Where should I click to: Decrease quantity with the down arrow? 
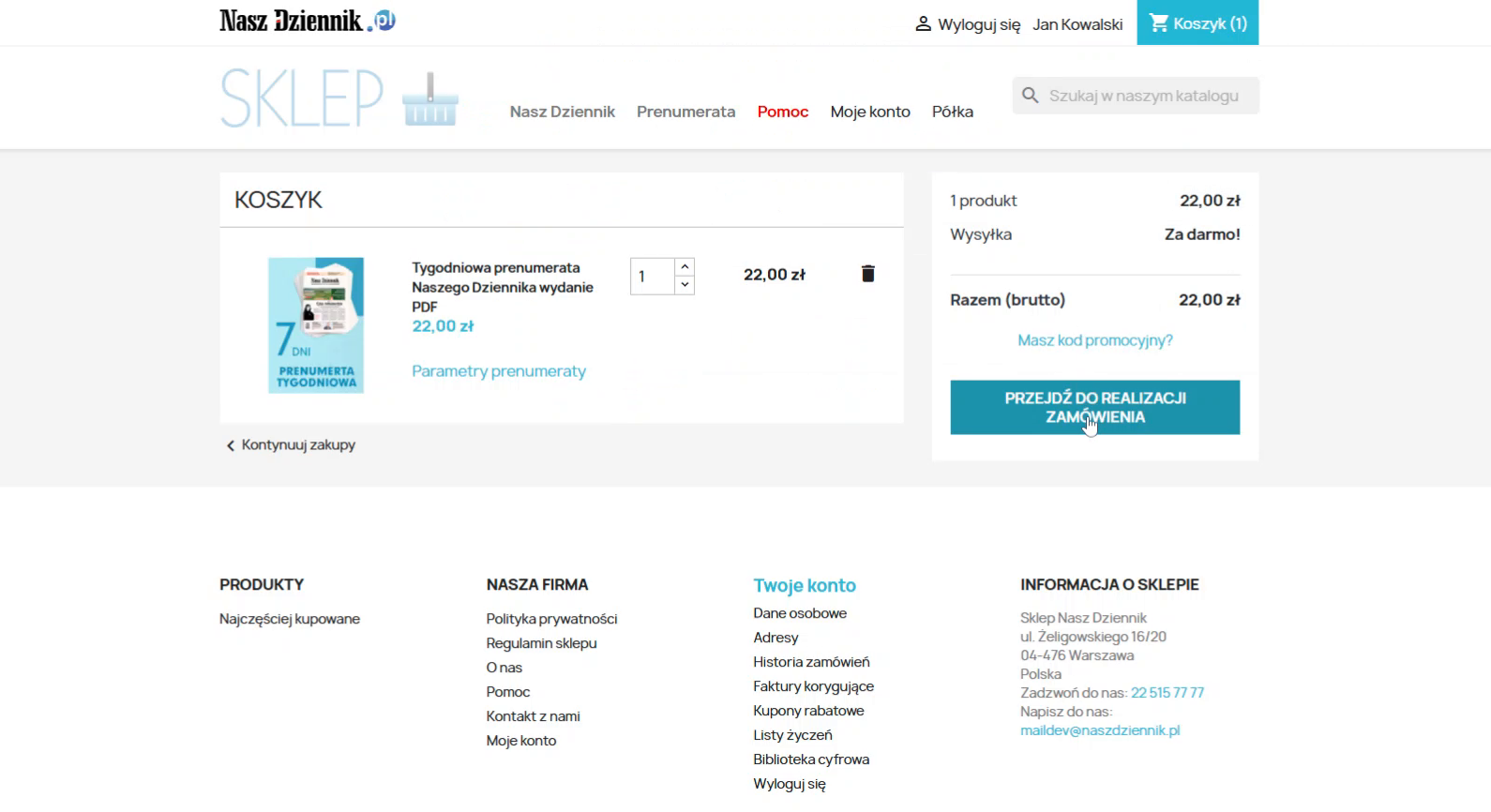pyautogui.click(x=685, y=285)
